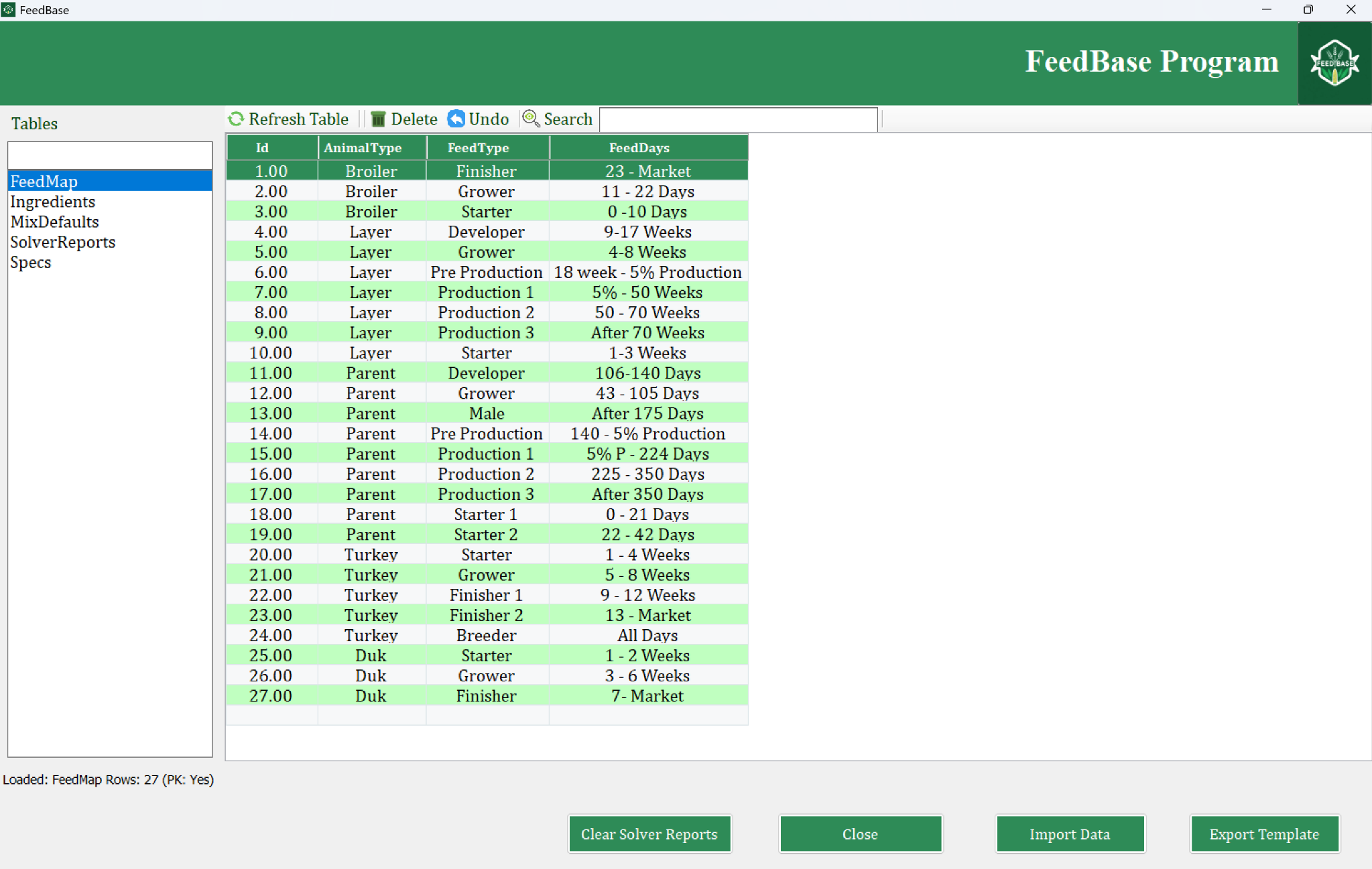Image resolution: width=1372 pixels, height=869 pixels.
Task: Click the Close button
Action: click(860, 833)
